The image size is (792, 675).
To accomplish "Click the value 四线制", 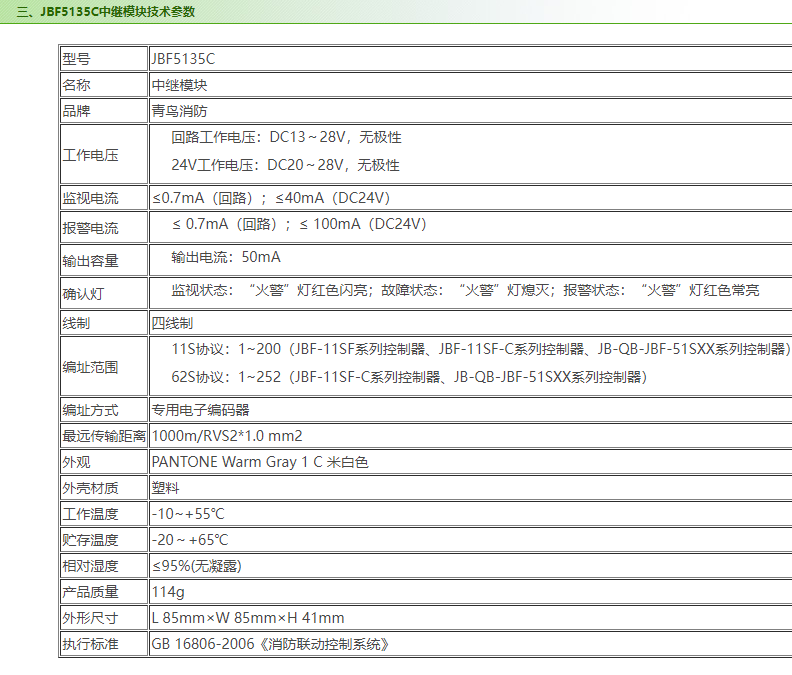I will click(172, 323).
